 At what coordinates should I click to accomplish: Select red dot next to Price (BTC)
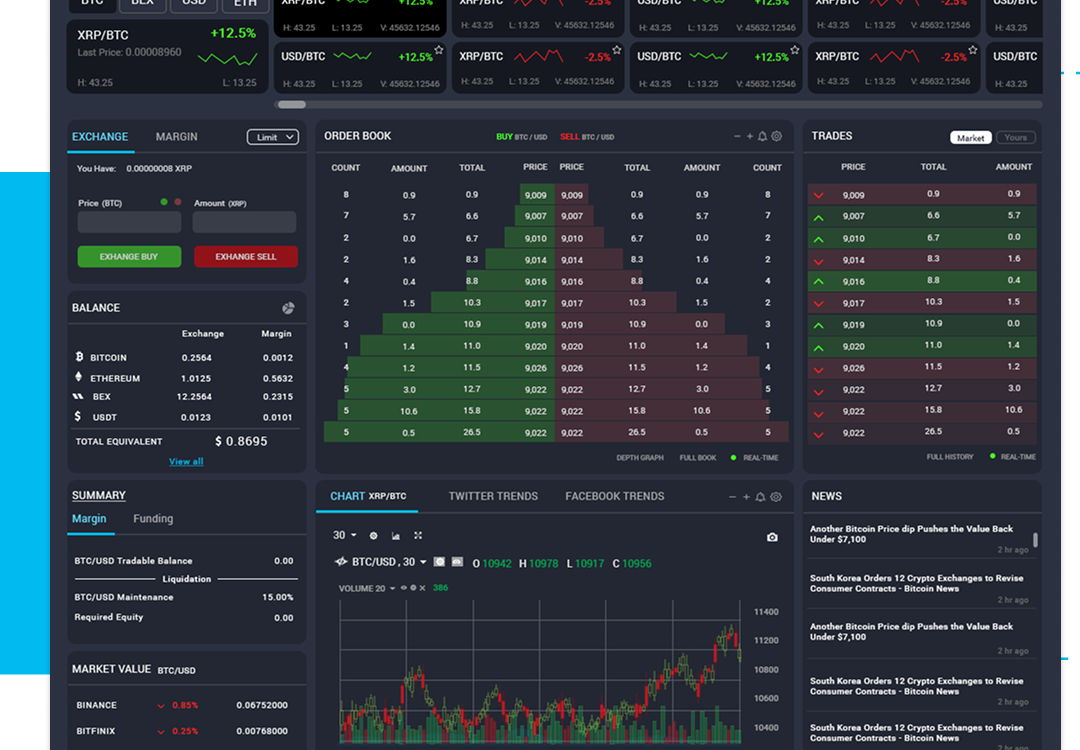tap(178, 202)
